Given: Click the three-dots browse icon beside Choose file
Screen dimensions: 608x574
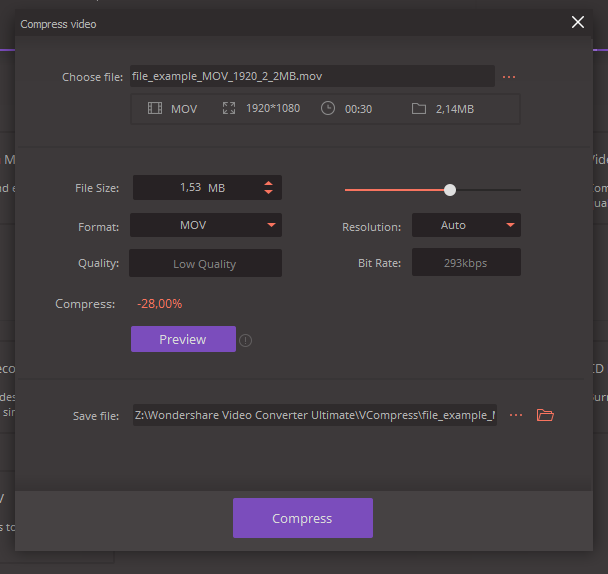Looking at the screenshot, I should point(509,77).
